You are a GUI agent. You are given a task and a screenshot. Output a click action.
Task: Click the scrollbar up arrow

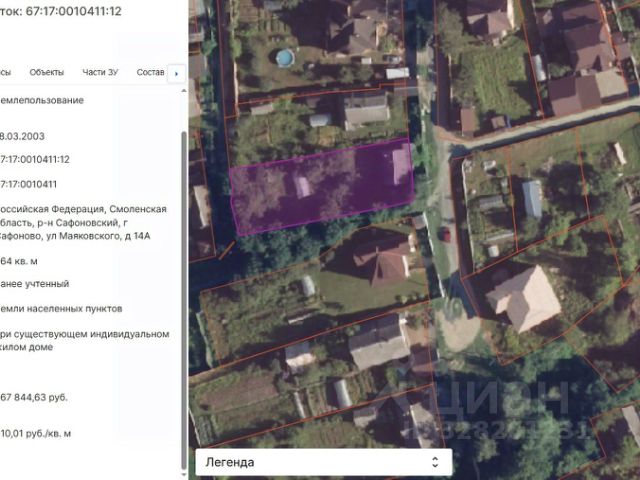click(x=184, y=91)
